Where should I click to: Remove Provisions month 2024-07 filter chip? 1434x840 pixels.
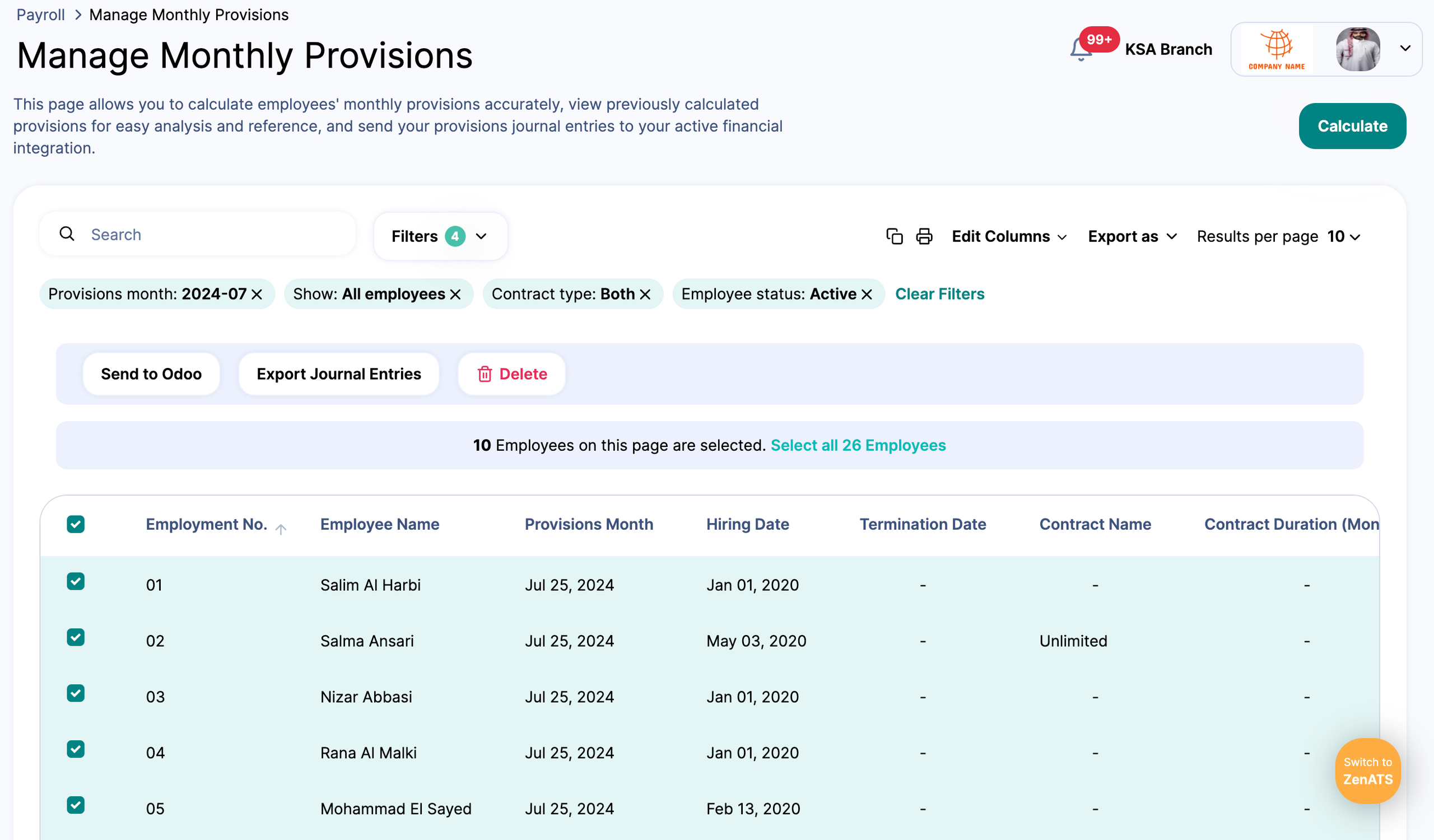257,294
